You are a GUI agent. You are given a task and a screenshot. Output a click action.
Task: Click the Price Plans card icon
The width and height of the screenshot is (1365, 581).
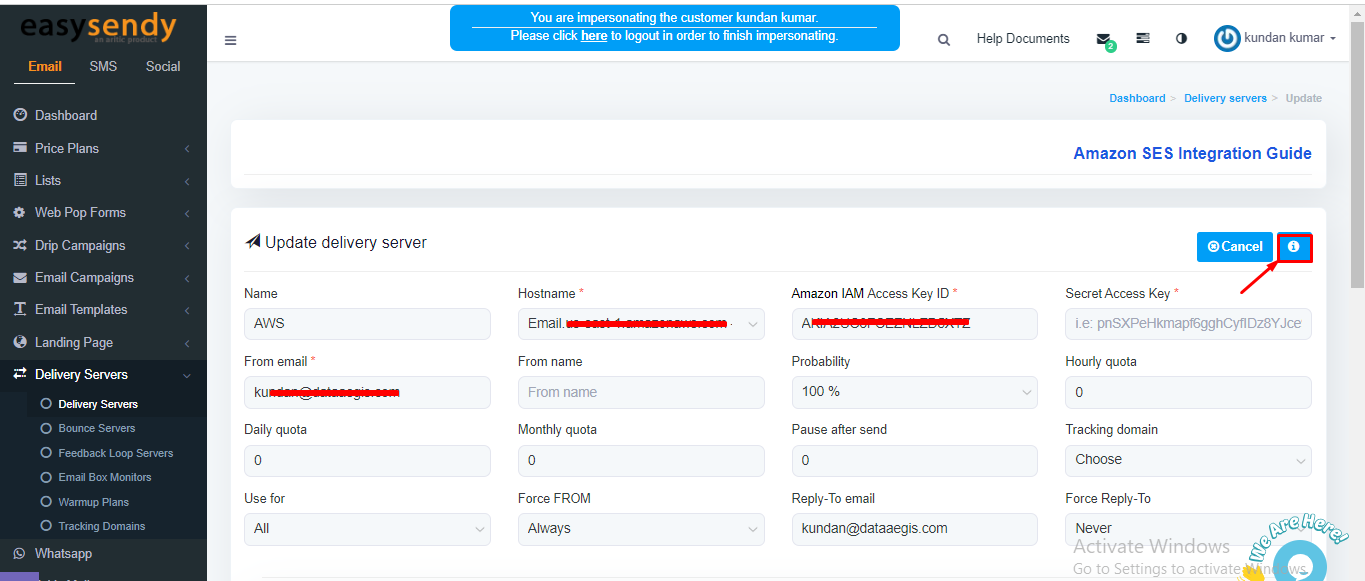(20, 148)
